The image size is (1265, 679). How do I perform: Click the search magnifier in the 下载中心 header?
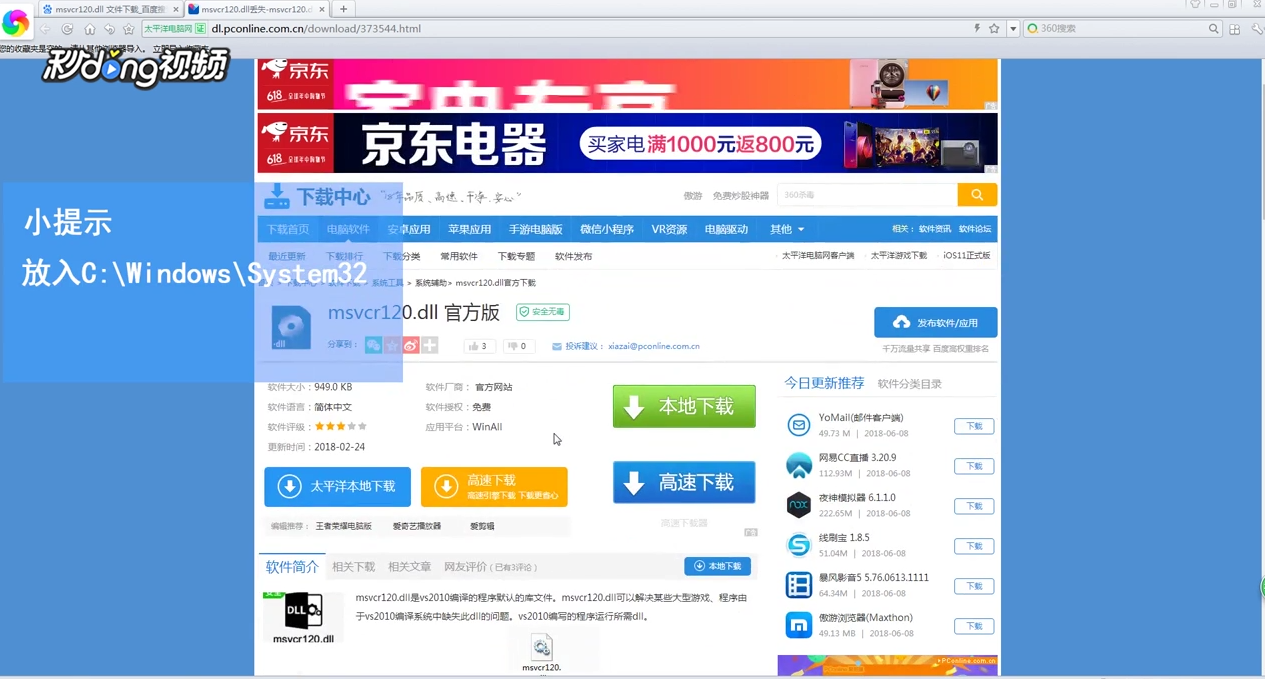tap(976, 194)
